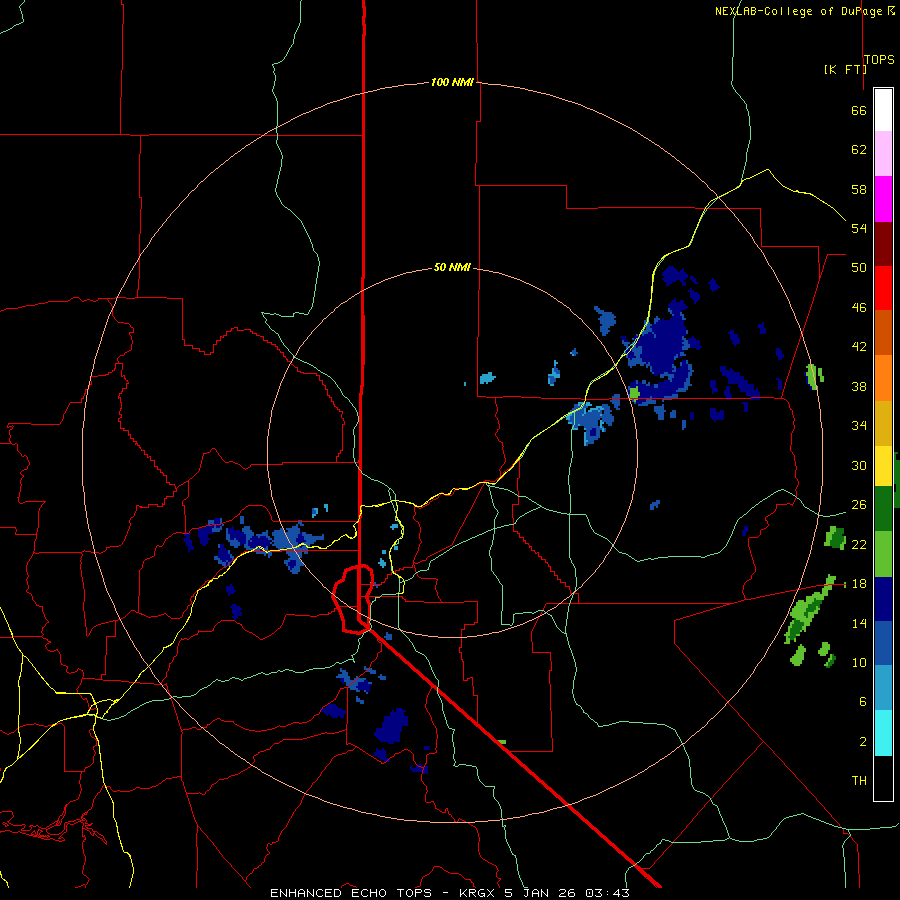Click the 62 legend value label
Screen dimensions: 900x900
pos(859,150)
